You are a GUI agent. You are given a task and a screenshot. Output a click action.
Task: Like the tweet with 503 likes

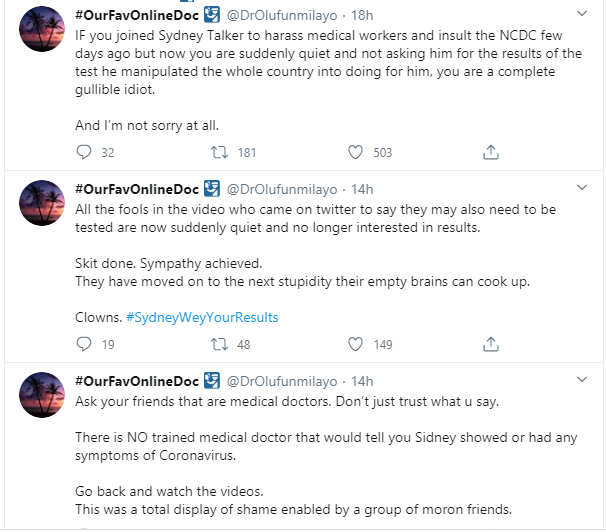pos(355,152)
